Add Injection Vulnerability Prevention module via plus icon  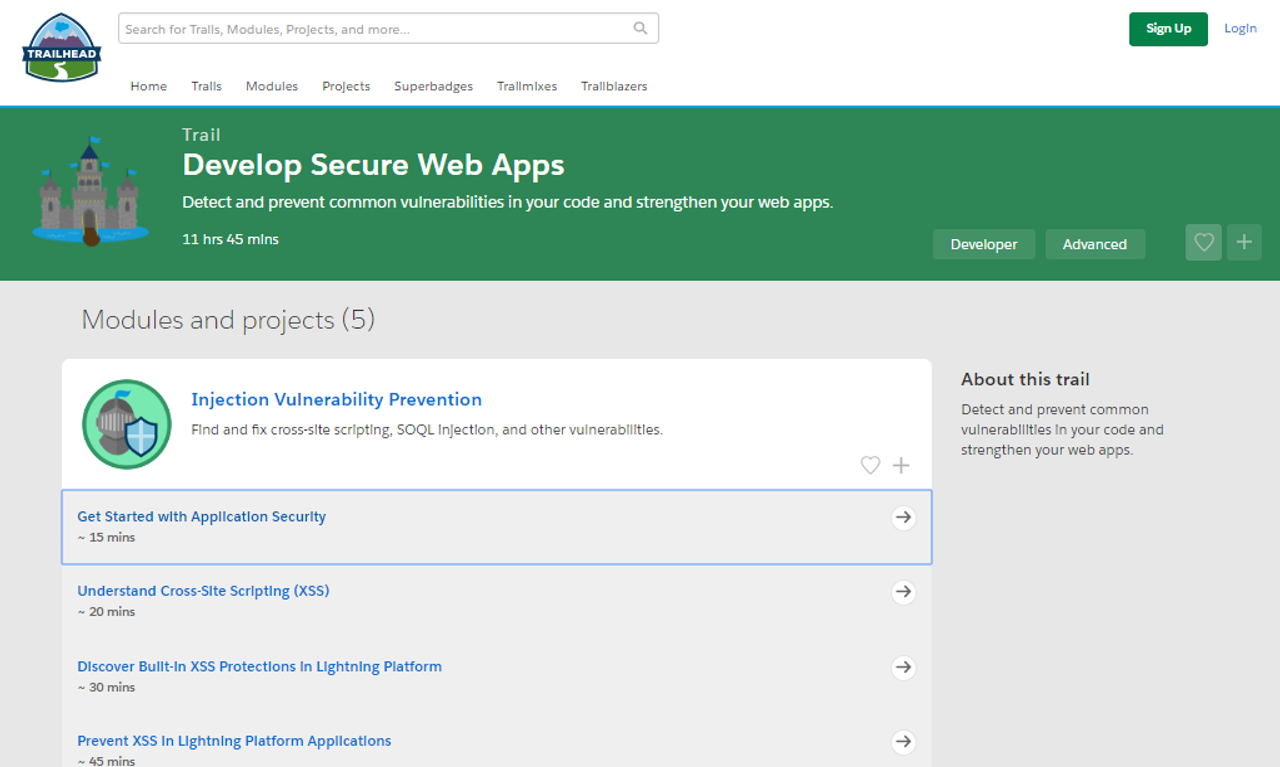(901, 465)
